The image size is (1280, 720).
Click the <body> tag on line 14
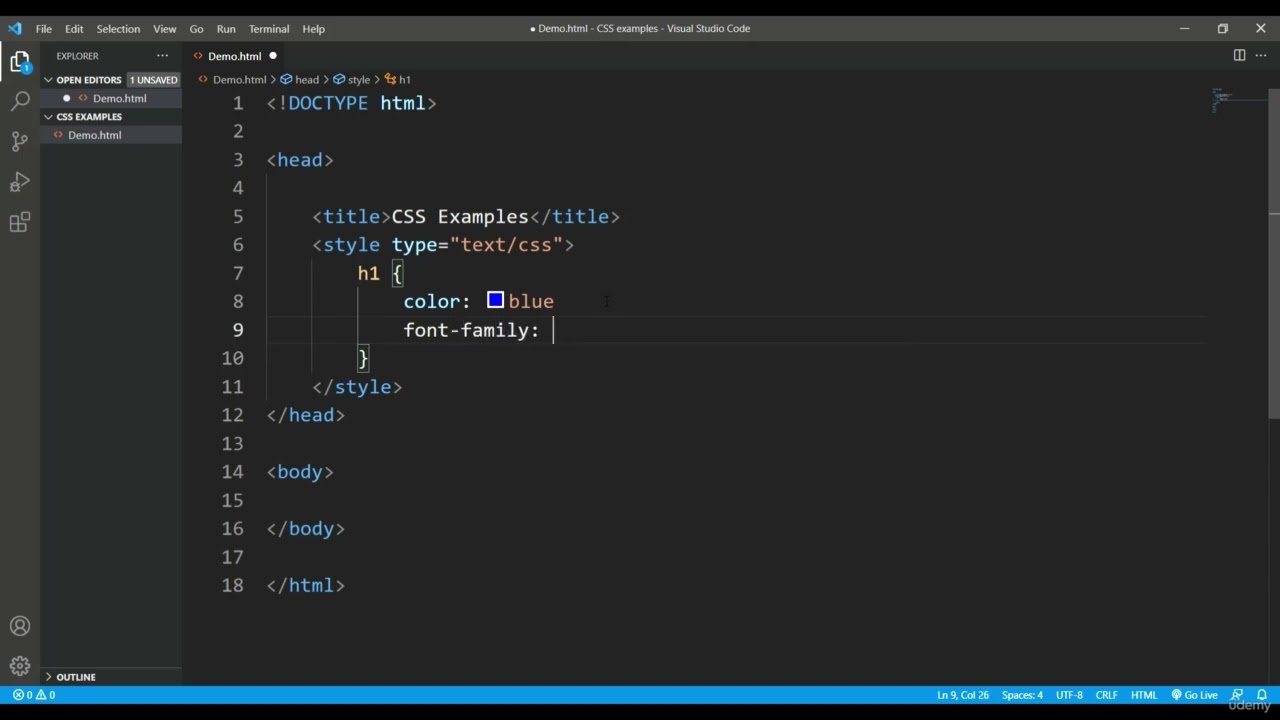click(x=300, y=472)
